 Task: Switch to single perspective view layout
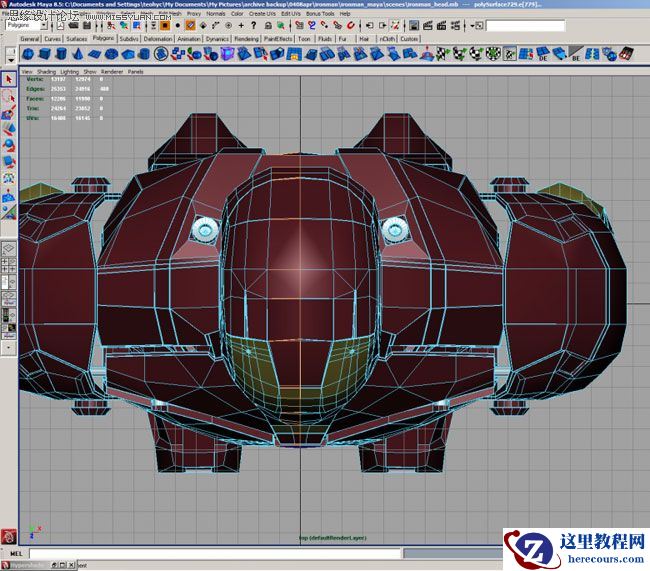point(8,247)
